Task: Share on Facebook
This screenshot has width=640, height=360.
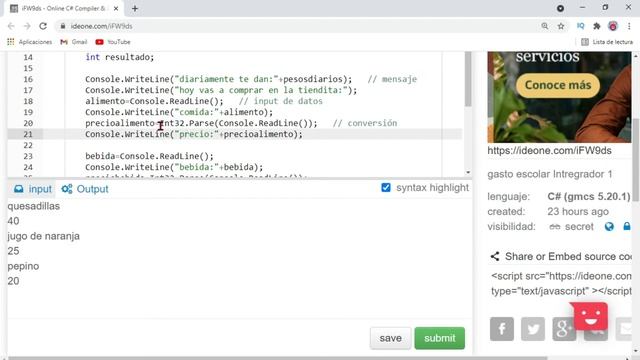Action: [x=502, y=329]
